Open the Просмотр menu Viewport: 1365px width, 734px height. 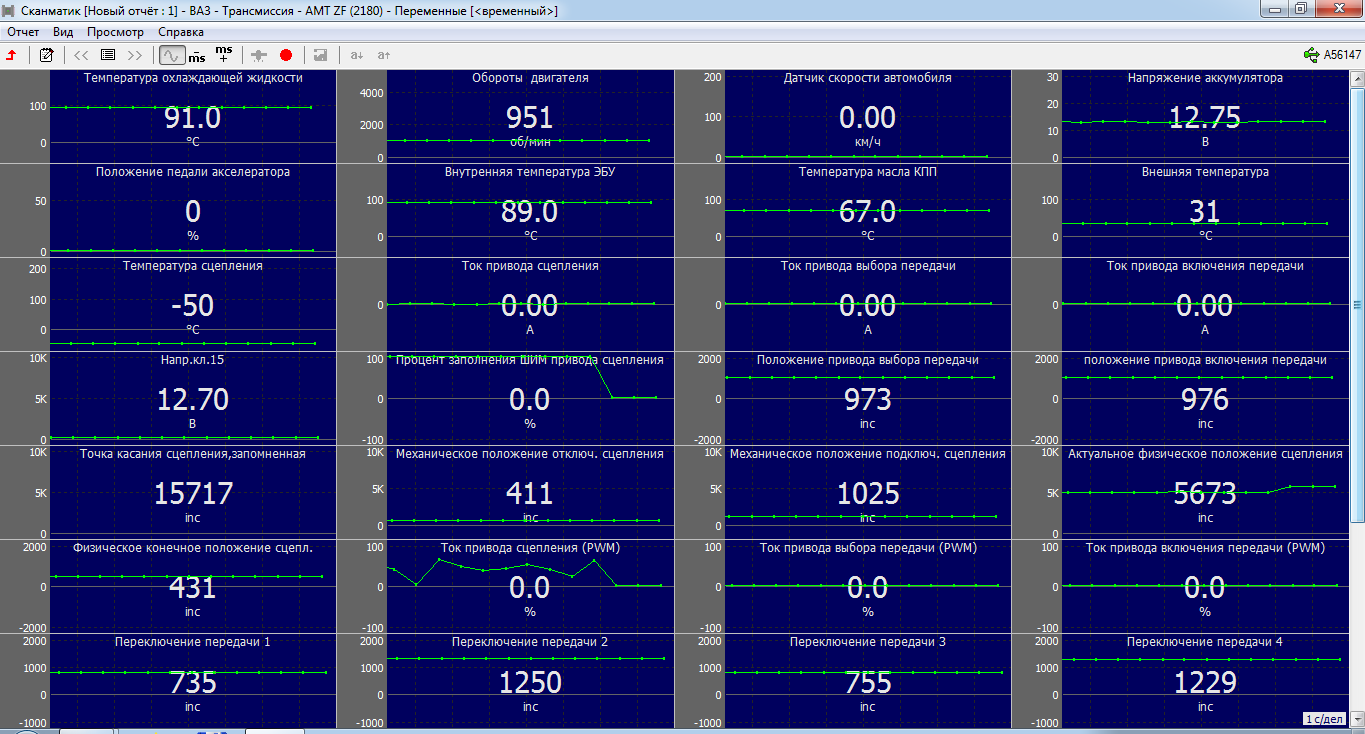115,32
